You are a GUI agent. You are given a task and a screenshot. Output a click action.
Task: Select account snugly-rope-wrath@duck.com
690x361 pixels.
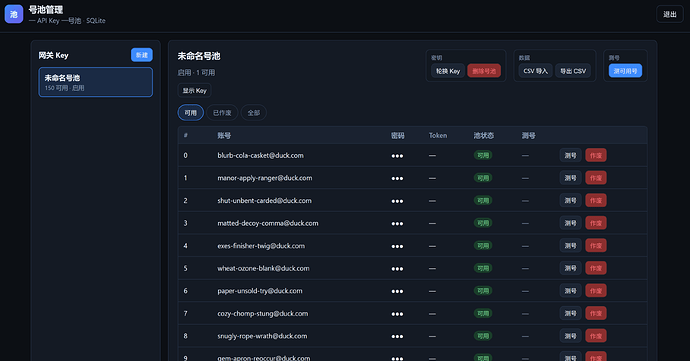click(x=262, y=336)
